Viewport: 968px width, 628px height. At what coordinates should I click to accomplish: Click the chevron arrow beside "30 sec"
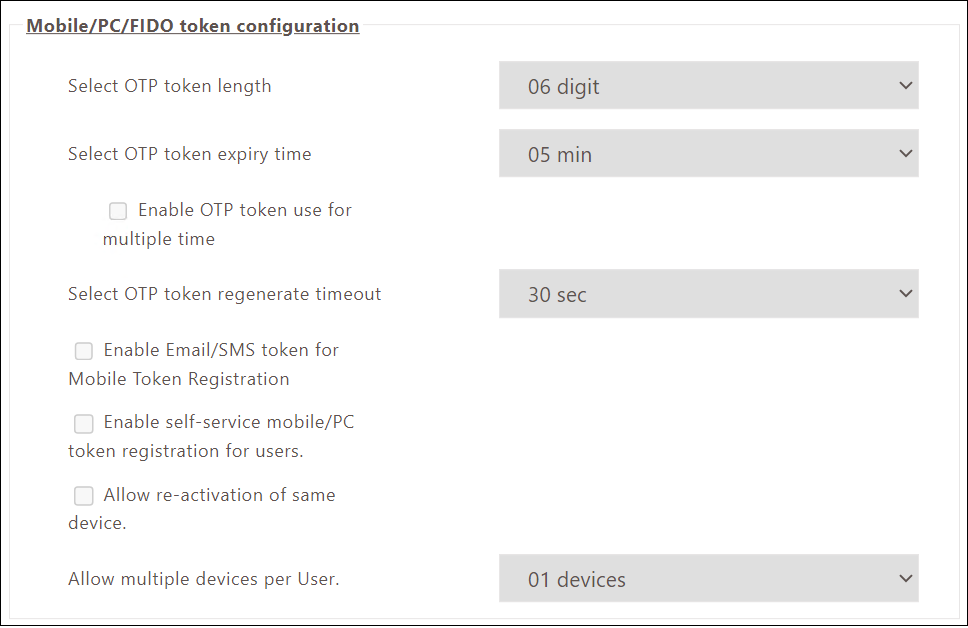click(906, 294)
